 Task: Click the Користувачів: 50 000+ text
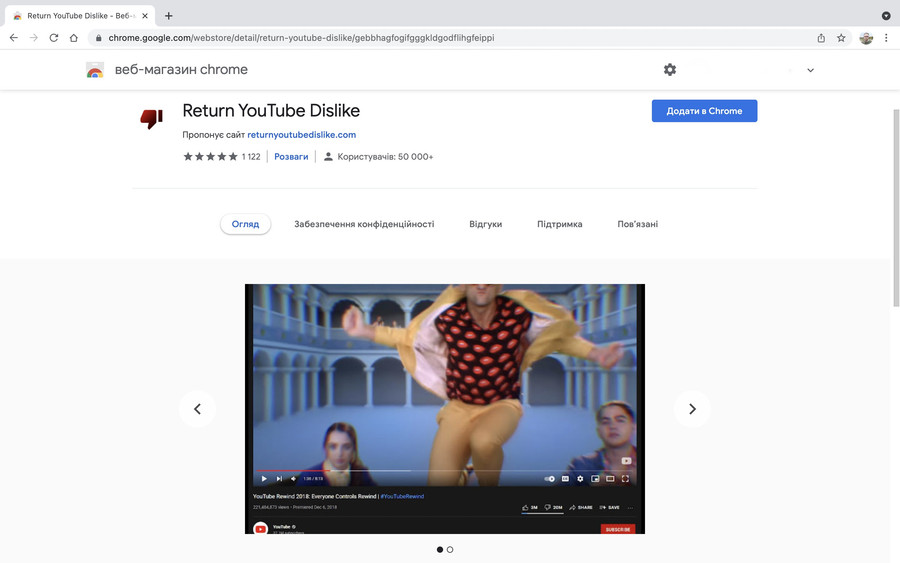pyautogui.click(x=385, y=157)
